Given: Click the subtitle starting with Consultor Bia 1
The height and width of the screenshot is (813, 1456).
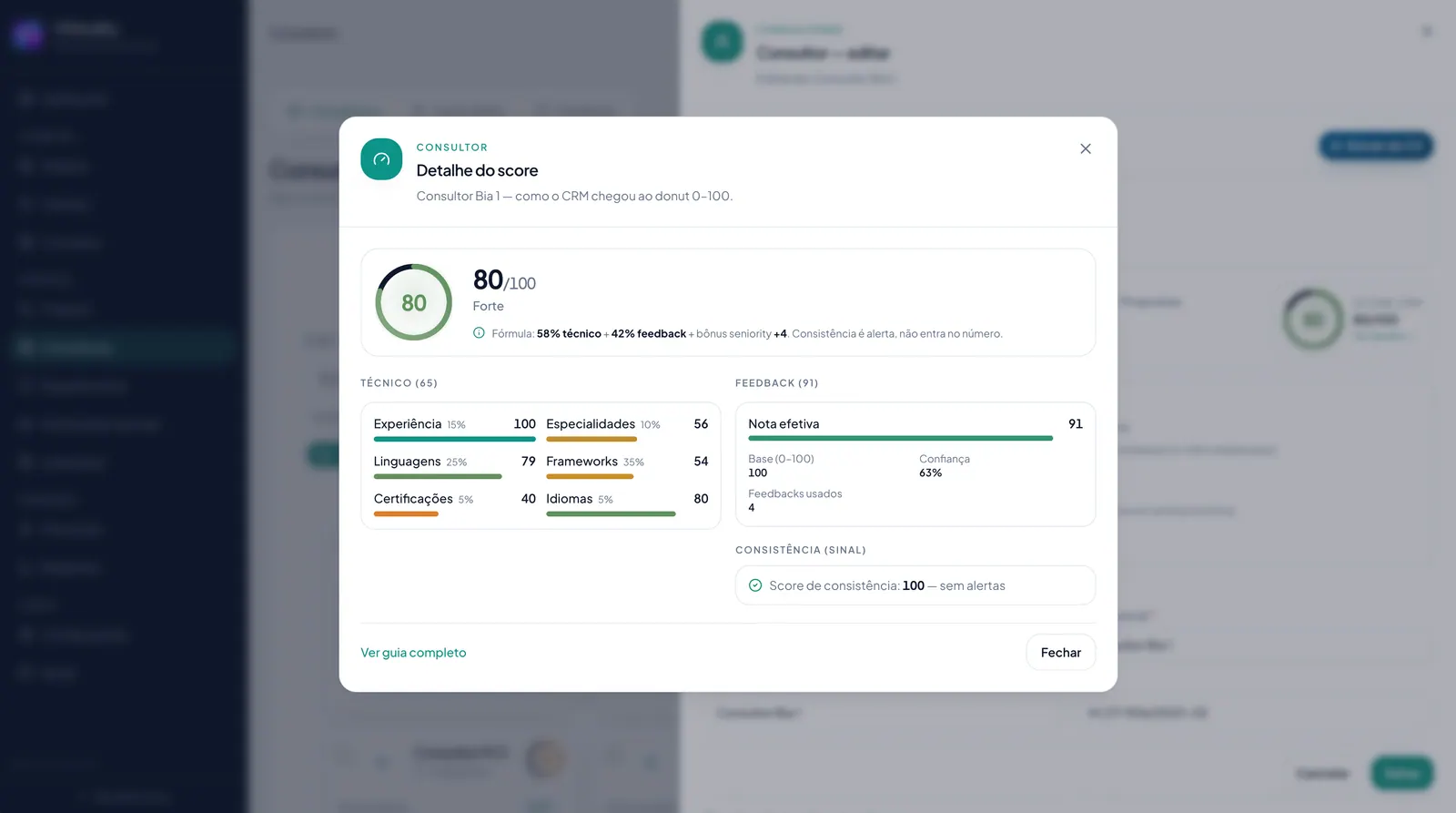Looking at the screenshot, I should 574,196.
